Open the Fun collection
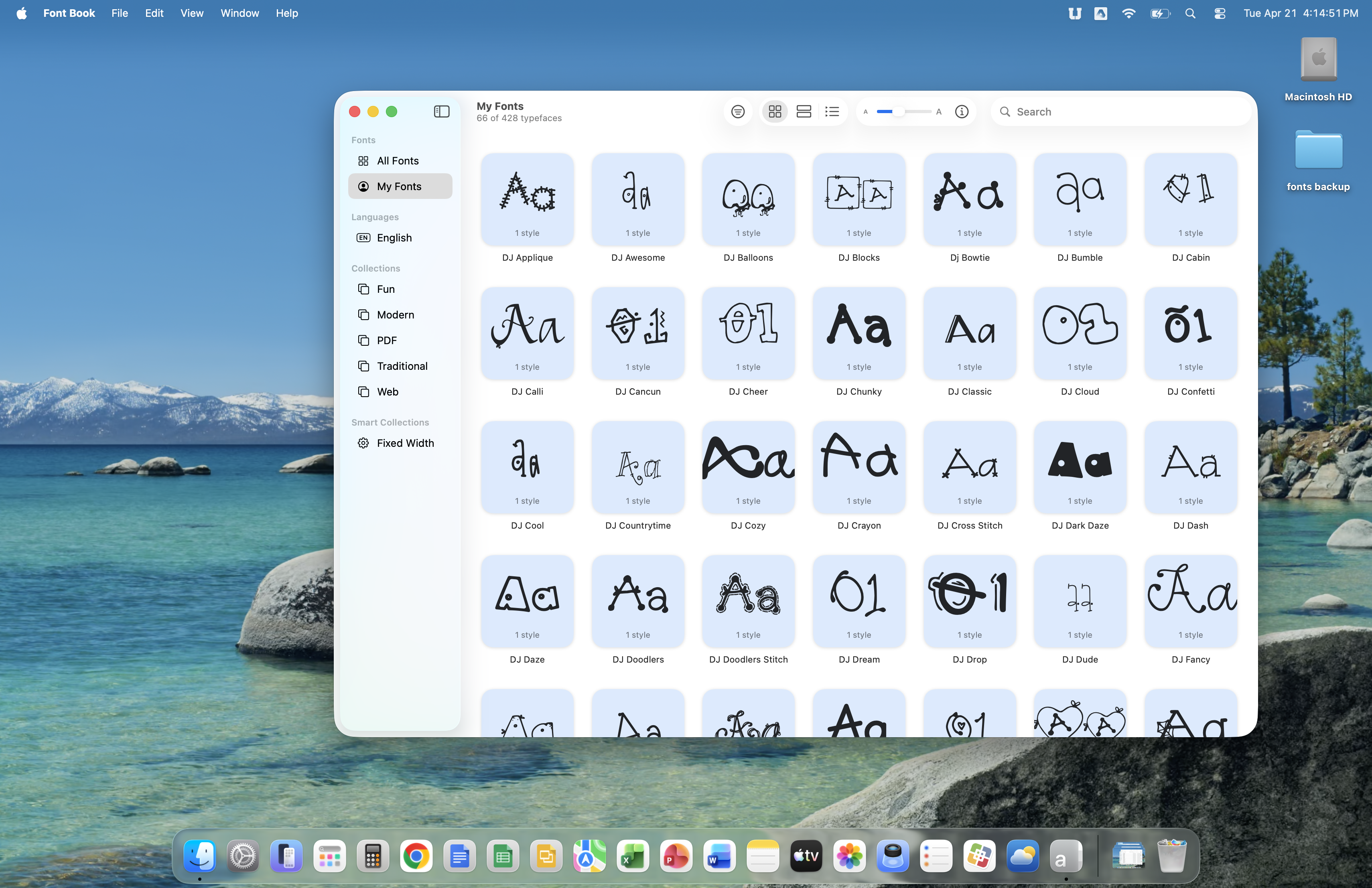Screen dimensions: 1372x888 click(386, 289)
